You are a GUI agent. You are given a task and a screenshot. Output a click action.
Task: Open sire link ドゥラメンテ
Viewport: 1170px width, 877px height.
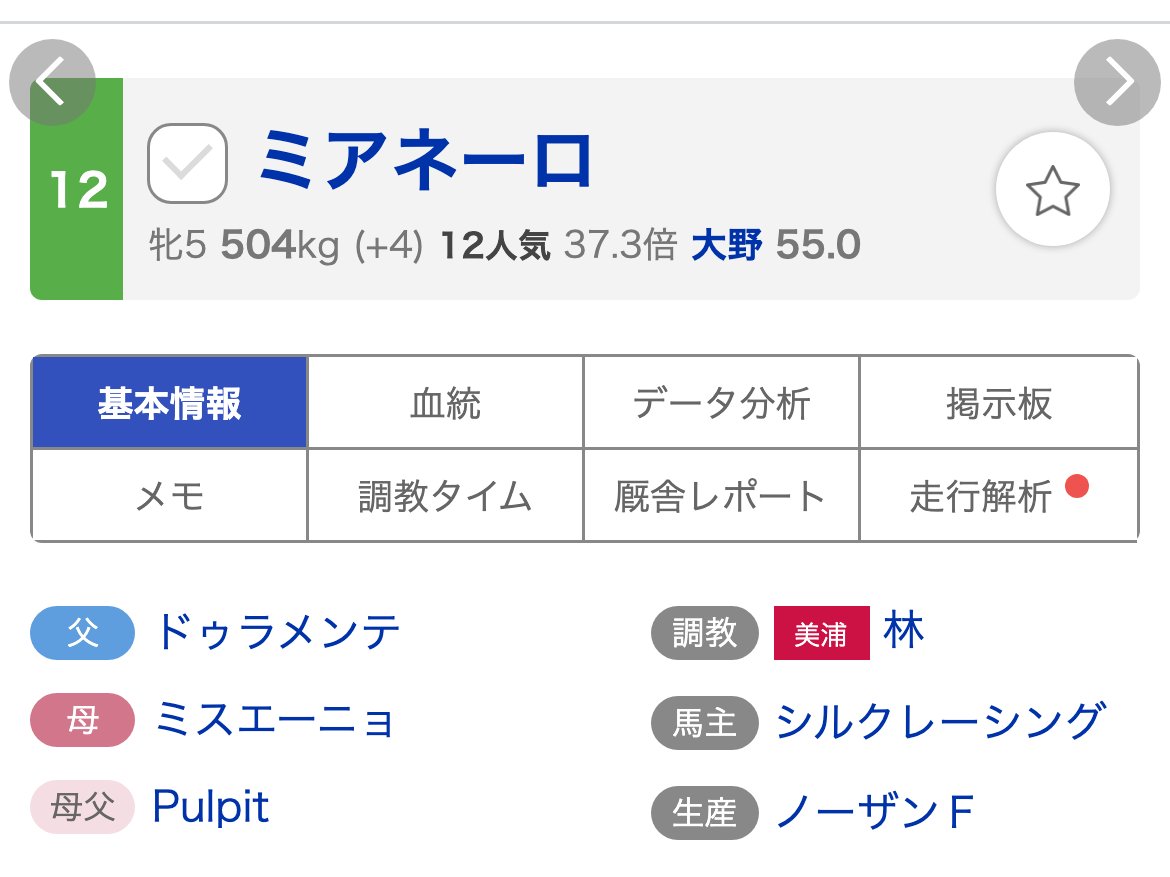click(278, 632)
